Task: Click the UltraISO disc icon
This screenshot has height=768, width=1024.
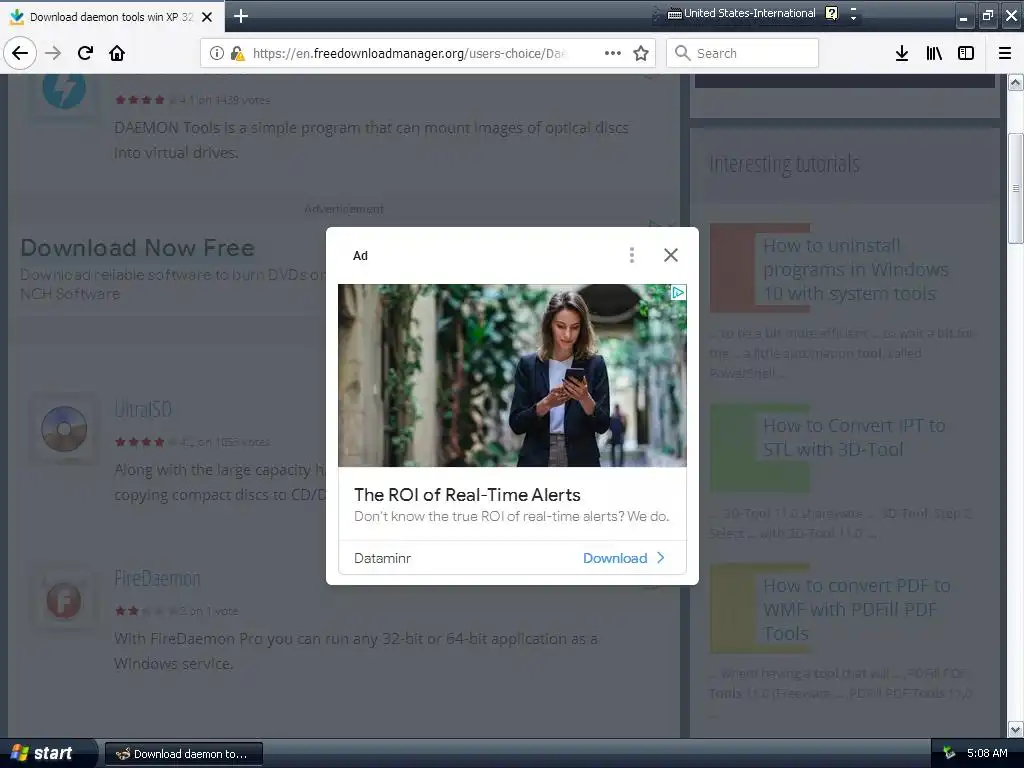Action: pos(64,429)
